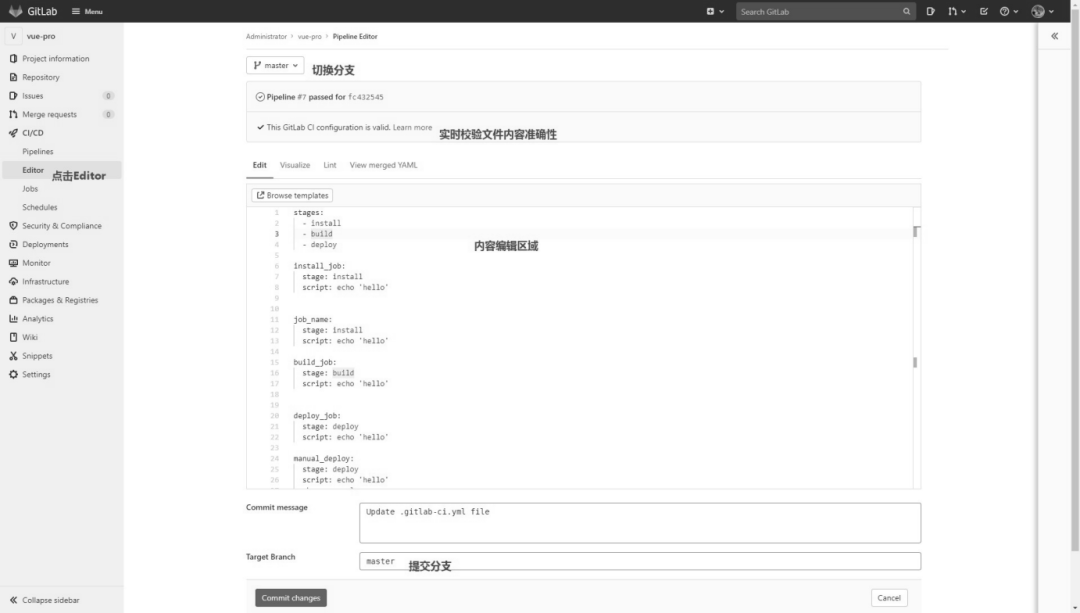The width and height of the screenshot is (1080, 613).
Task: Open Wiki in sidebar
Action: point(30,337)
